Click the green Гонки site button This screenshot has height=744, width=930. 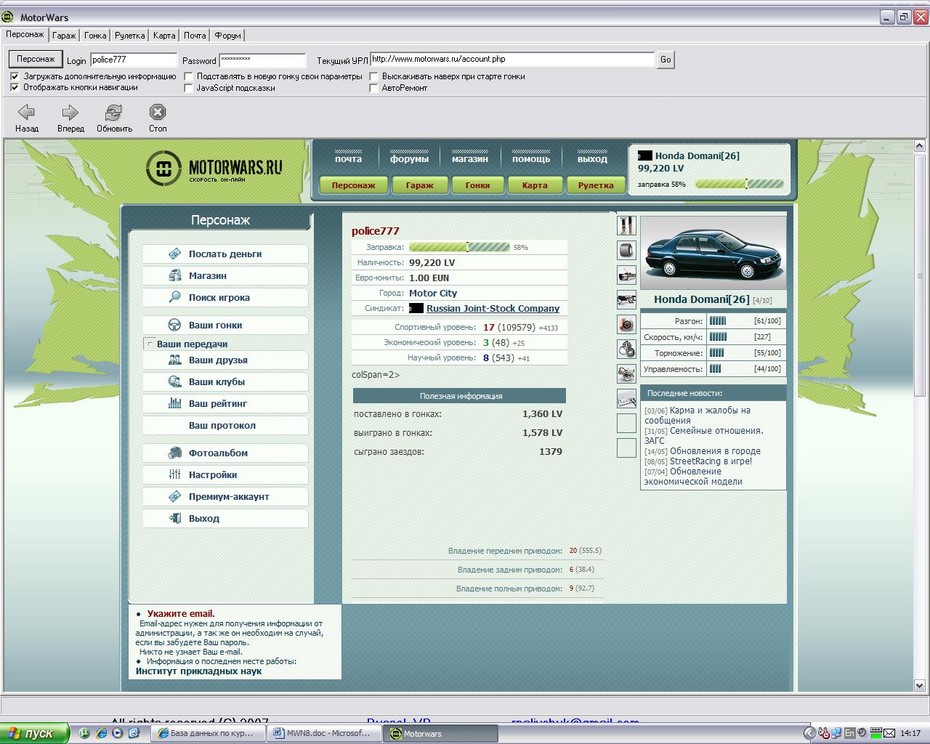tap(477, 185)
